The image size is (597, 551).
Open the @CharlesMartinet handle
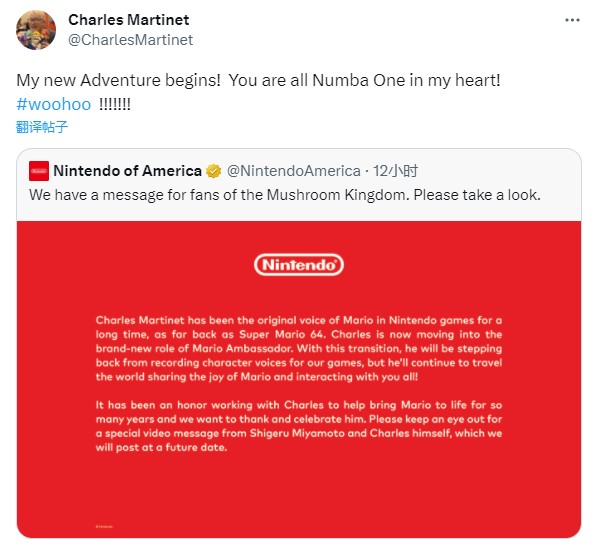131,40
